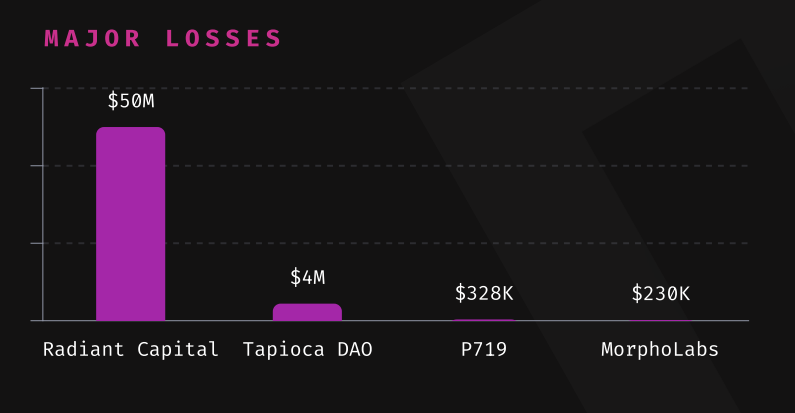Screen dimensions: 795x413
Task: Click the horizontal x-axis baseline
Action: [x=389, y=321]
